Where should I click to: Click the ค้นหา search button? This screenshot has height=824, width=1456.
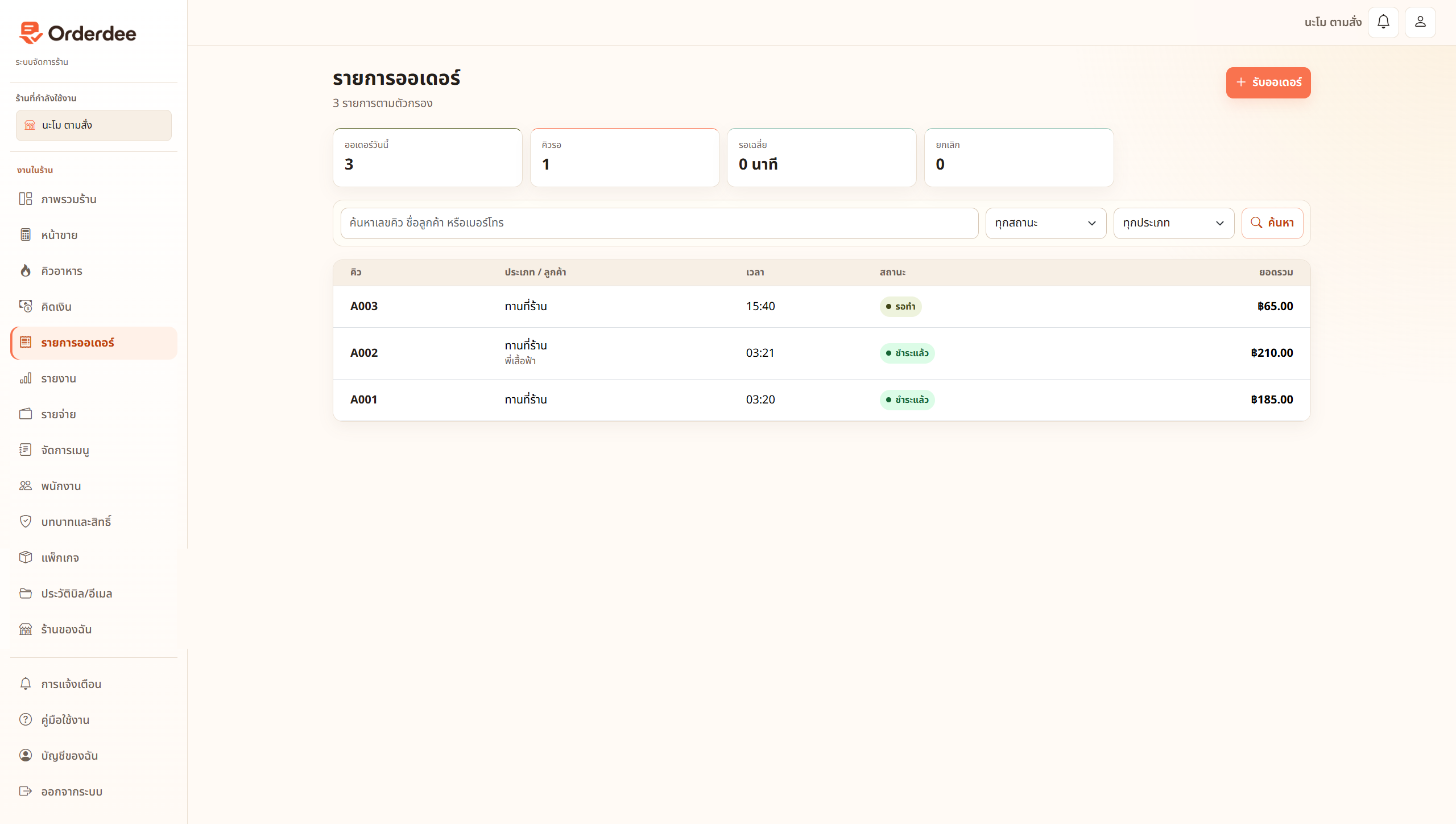pyautogui.click(x=1272, y=223)
